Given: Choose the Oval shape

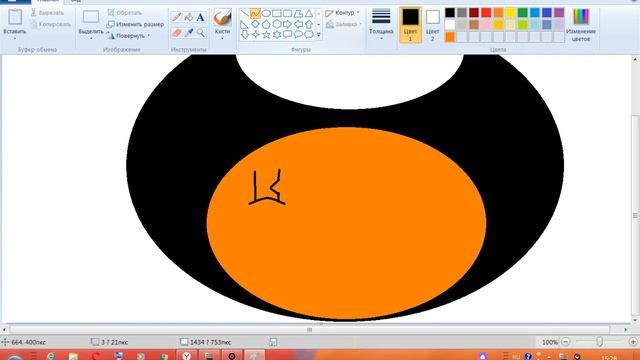Looking at the screenshot, I should [x=266, y=13].
